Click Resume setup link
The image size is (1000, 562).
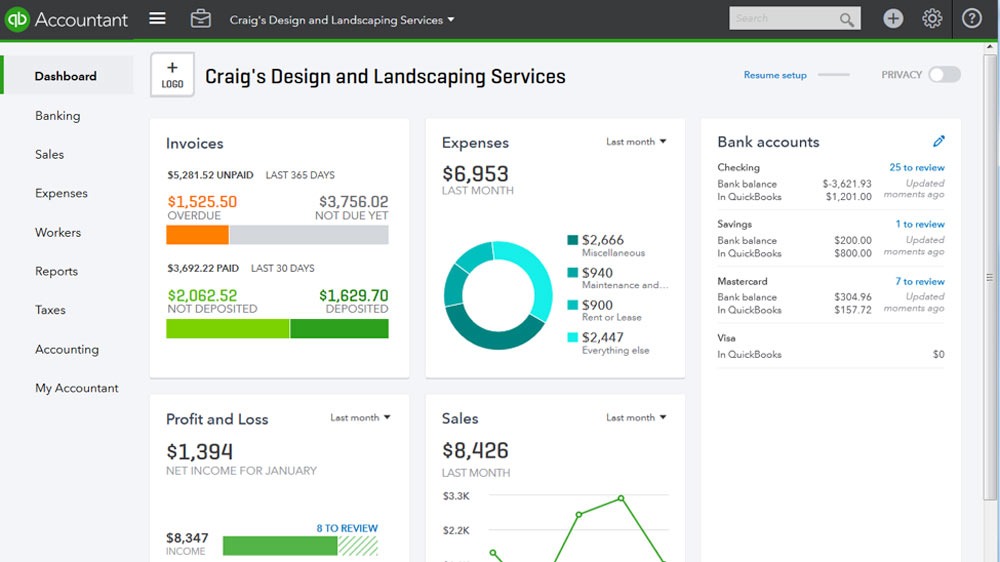(775, 75)
